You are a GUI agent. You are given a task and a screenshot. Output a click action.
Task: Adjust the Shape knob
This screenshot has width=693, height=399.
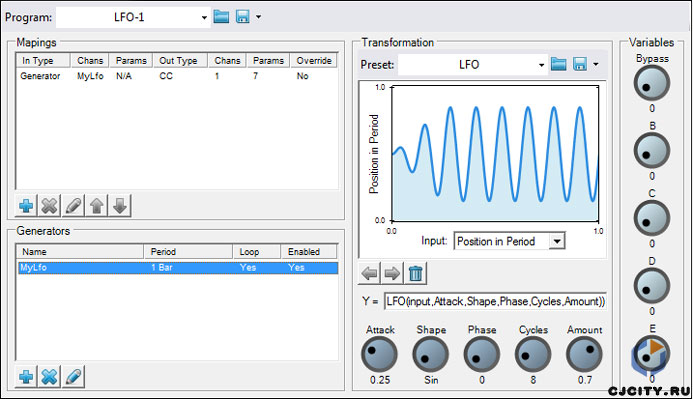click(430, 354)
